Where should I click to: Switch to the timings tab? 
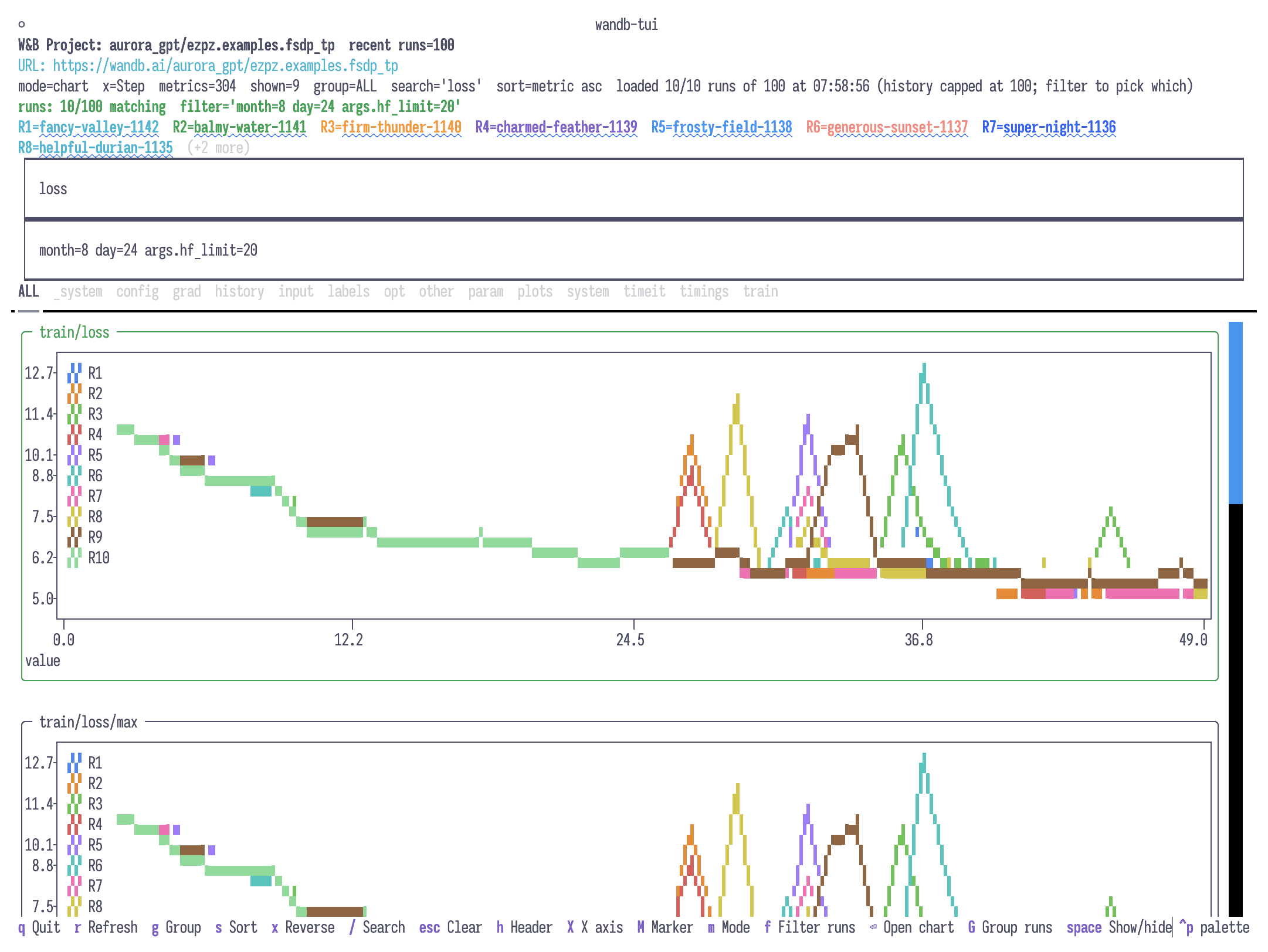tap(704, 291)
